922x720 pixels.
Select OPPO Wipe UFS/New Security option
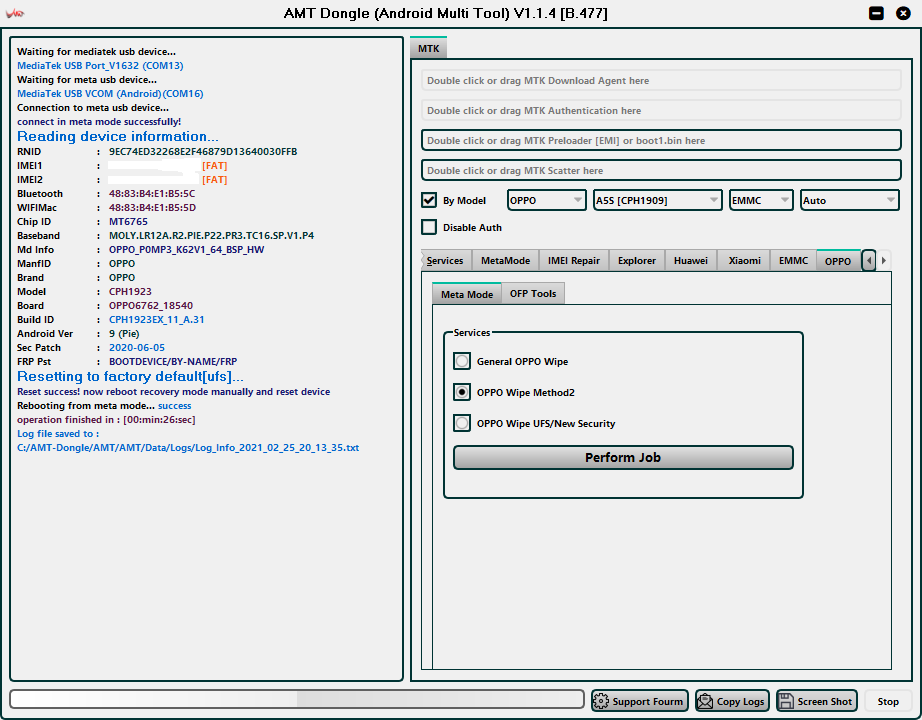point(462,423)
